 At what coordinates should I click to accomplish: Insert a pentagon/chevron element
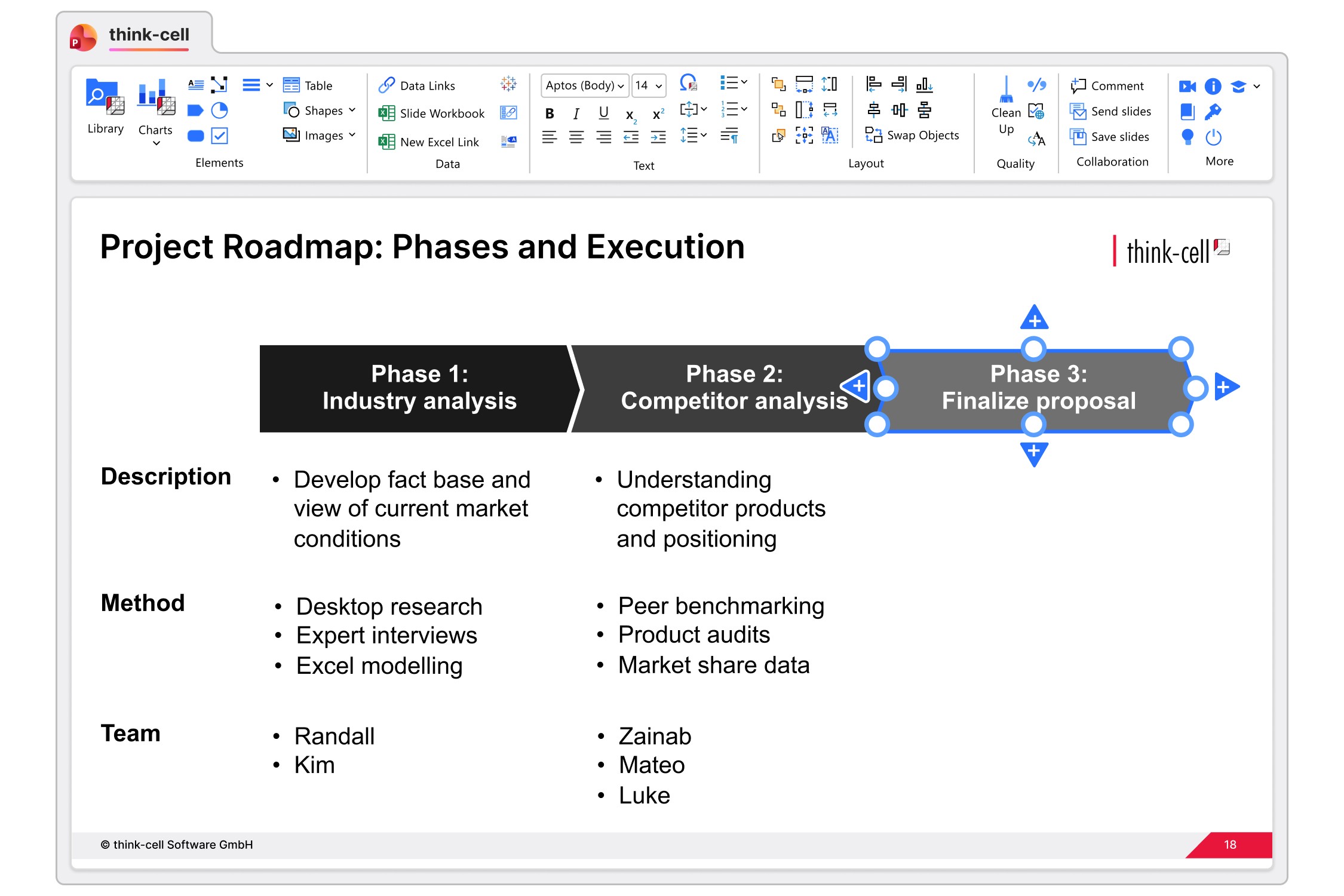pyautogui.click(x=195, y=111)
